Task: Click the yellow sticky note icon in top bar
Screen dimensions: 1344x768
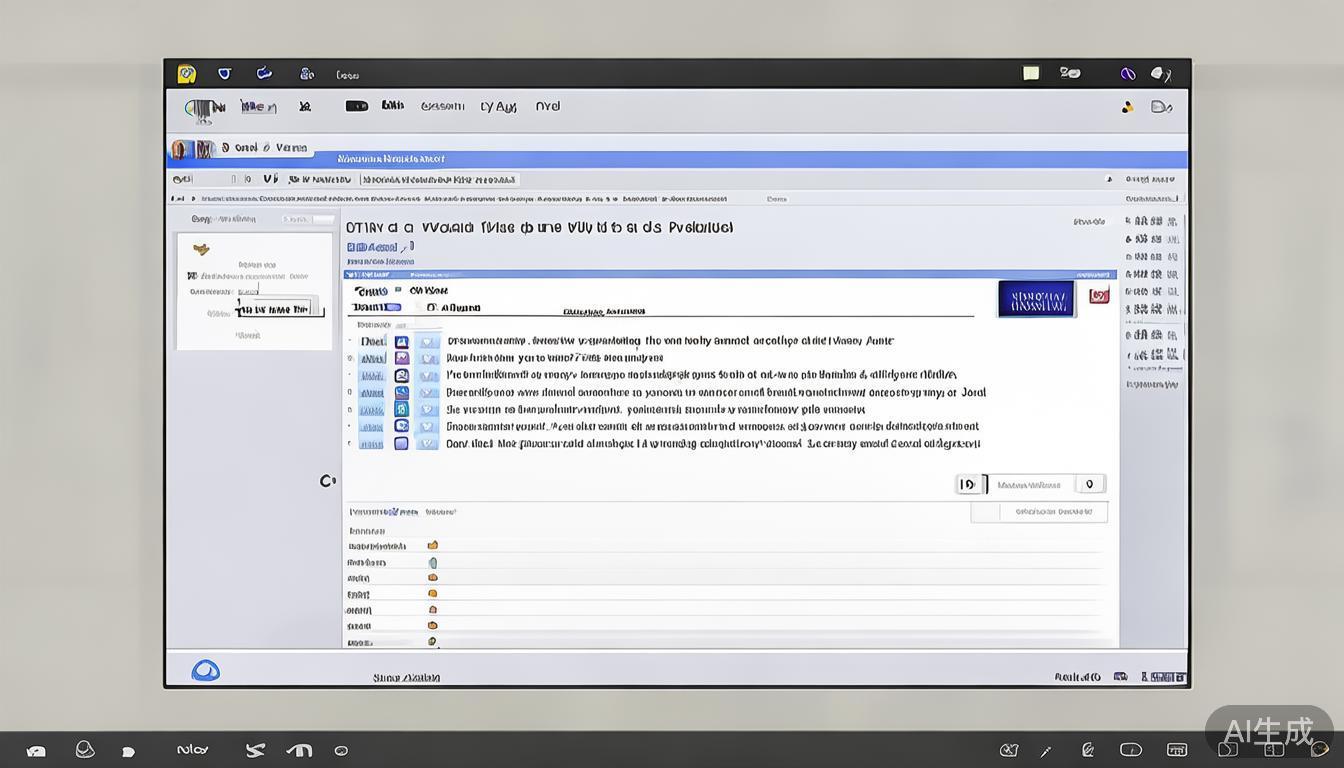Action: point(1031,73)
